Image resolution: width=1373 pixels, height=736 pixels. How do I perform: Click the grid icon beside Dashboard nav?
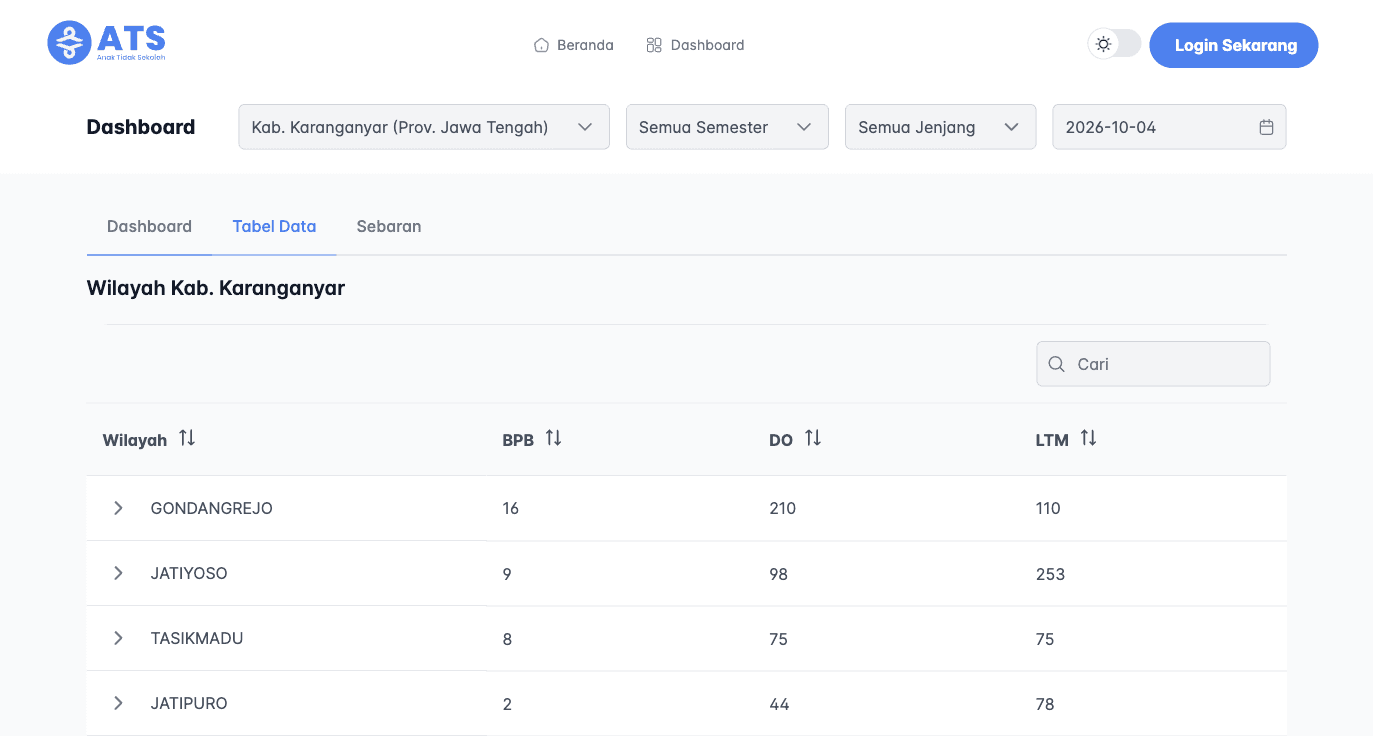pos(654,45)
